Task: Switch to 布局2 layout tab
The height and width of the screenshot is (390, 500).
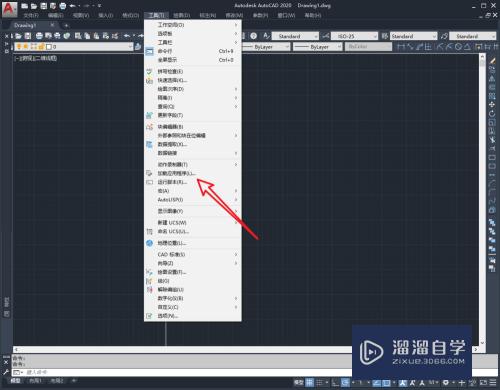Action: point(57,381)
